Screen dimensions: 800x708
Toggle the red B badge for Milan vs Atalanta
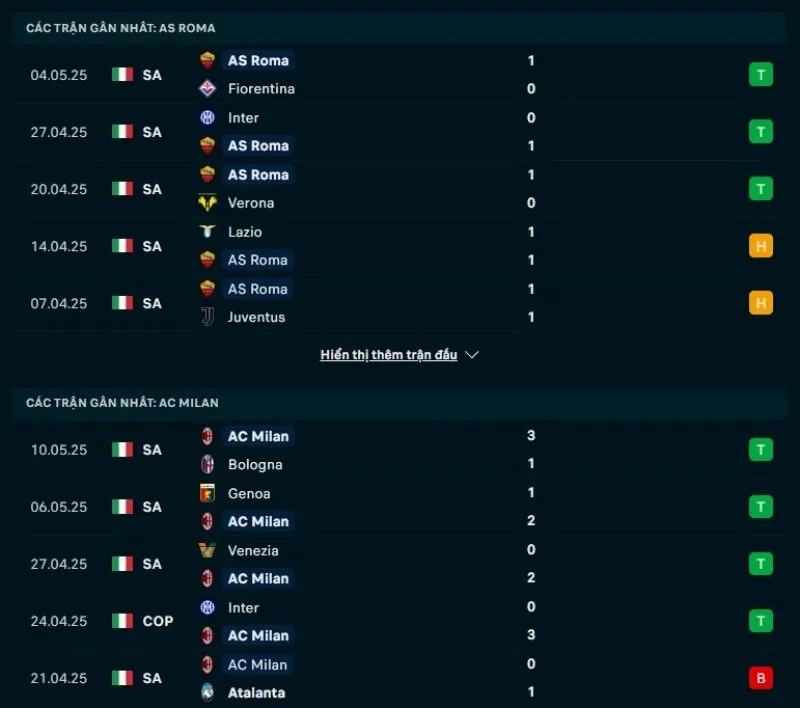click(761, 677)
